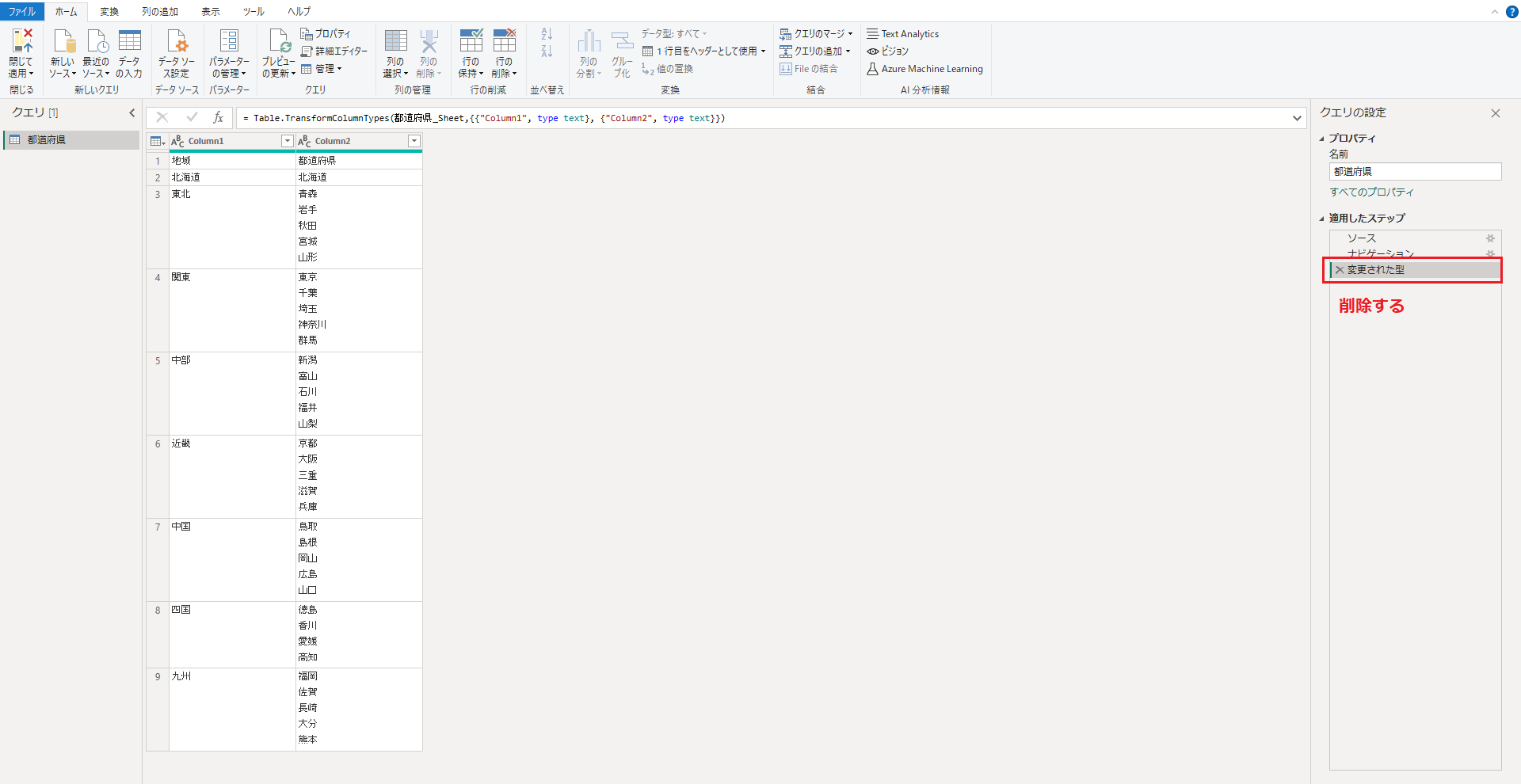Click the 列の選択 (Choose Columns) icon
Viewport: 1521px width, 784px height.
point(395,42)
